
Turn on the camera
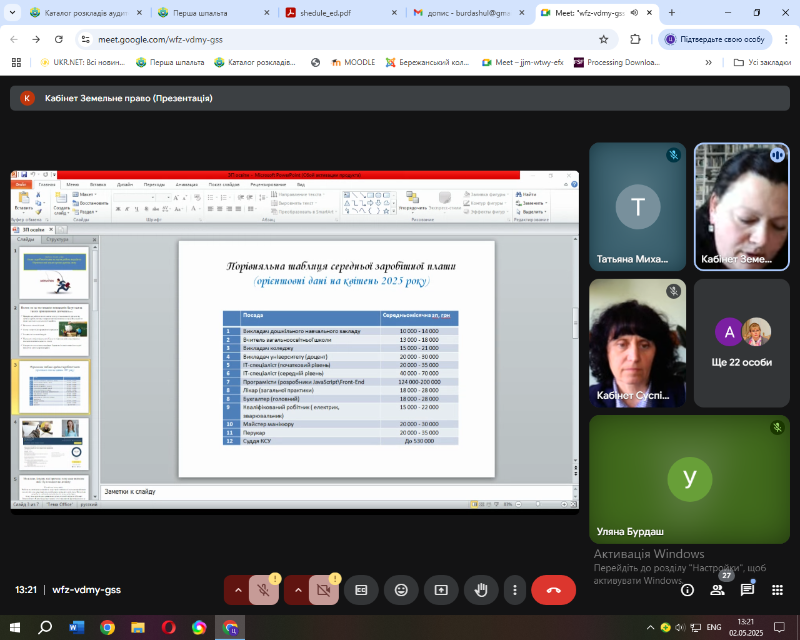[325, 590]
